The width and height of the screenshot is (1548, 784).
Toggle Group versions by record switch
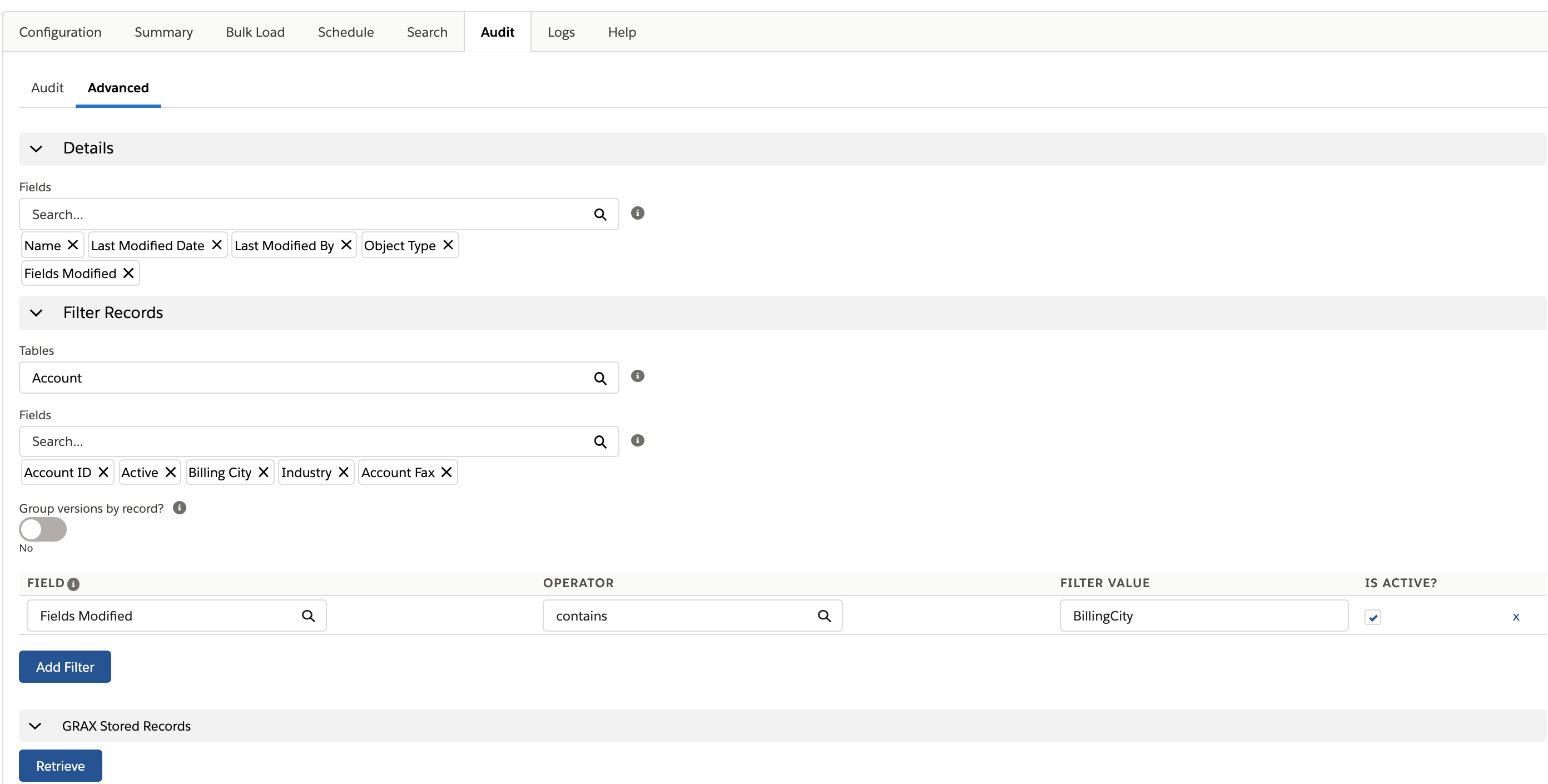coord(43,529)
